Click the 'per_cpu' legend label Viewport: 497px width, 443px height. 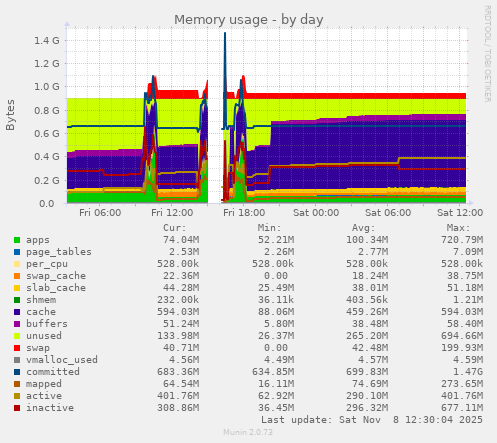point(47,264)
